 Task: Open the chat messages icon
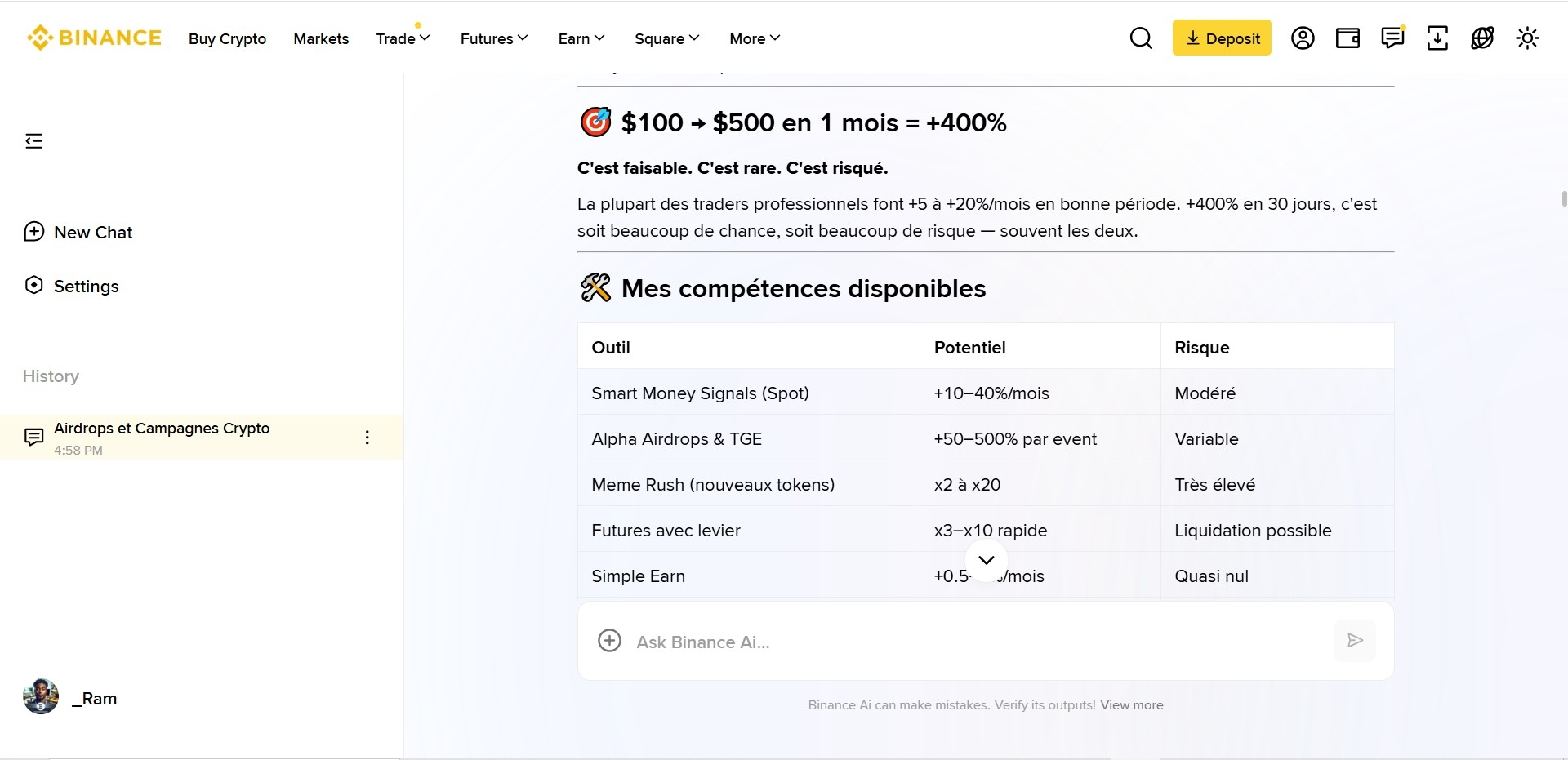(1392, 38)
